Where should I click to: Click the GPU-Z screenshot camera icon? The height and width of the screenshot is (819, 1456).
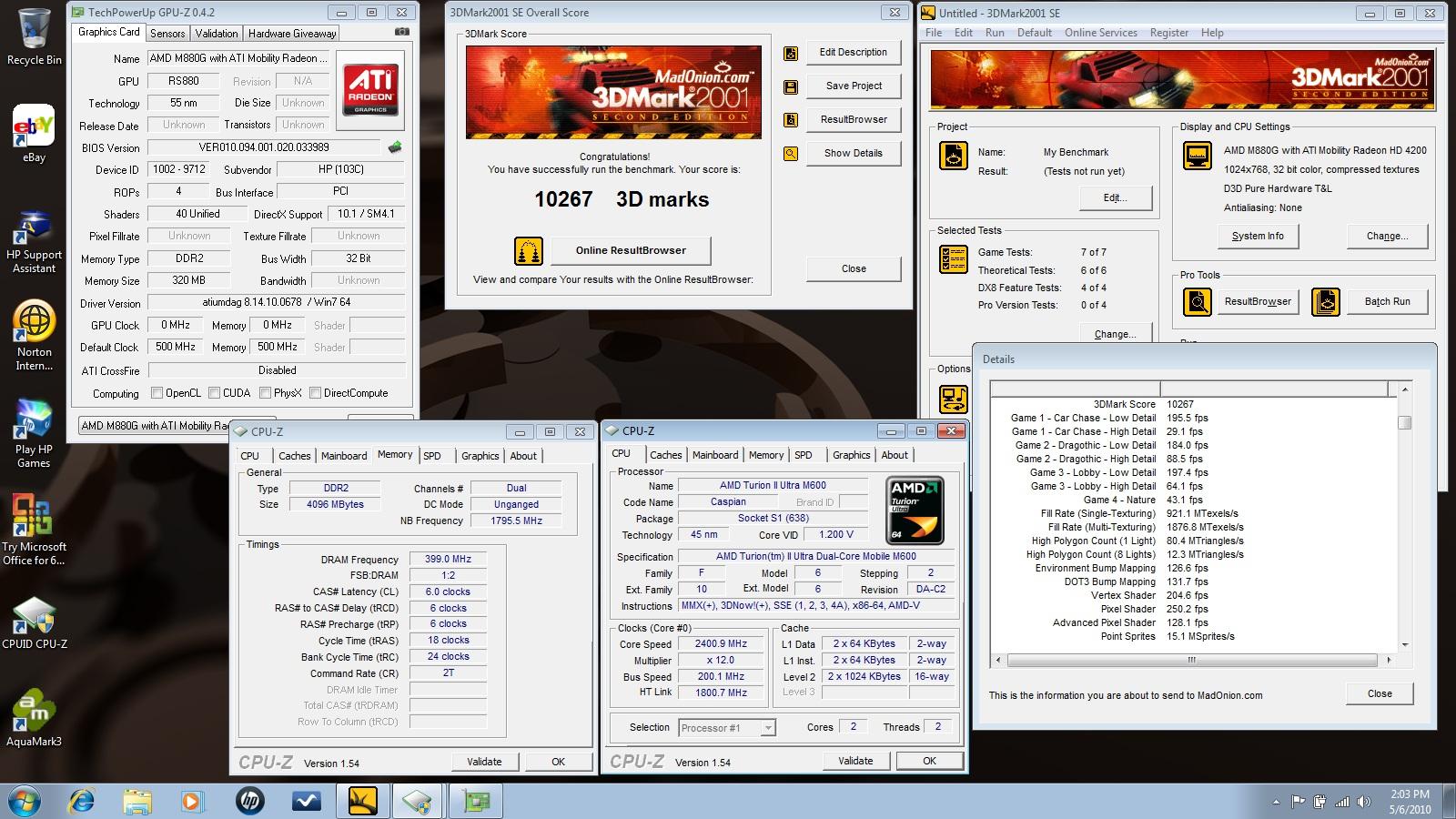pos(401,32)
